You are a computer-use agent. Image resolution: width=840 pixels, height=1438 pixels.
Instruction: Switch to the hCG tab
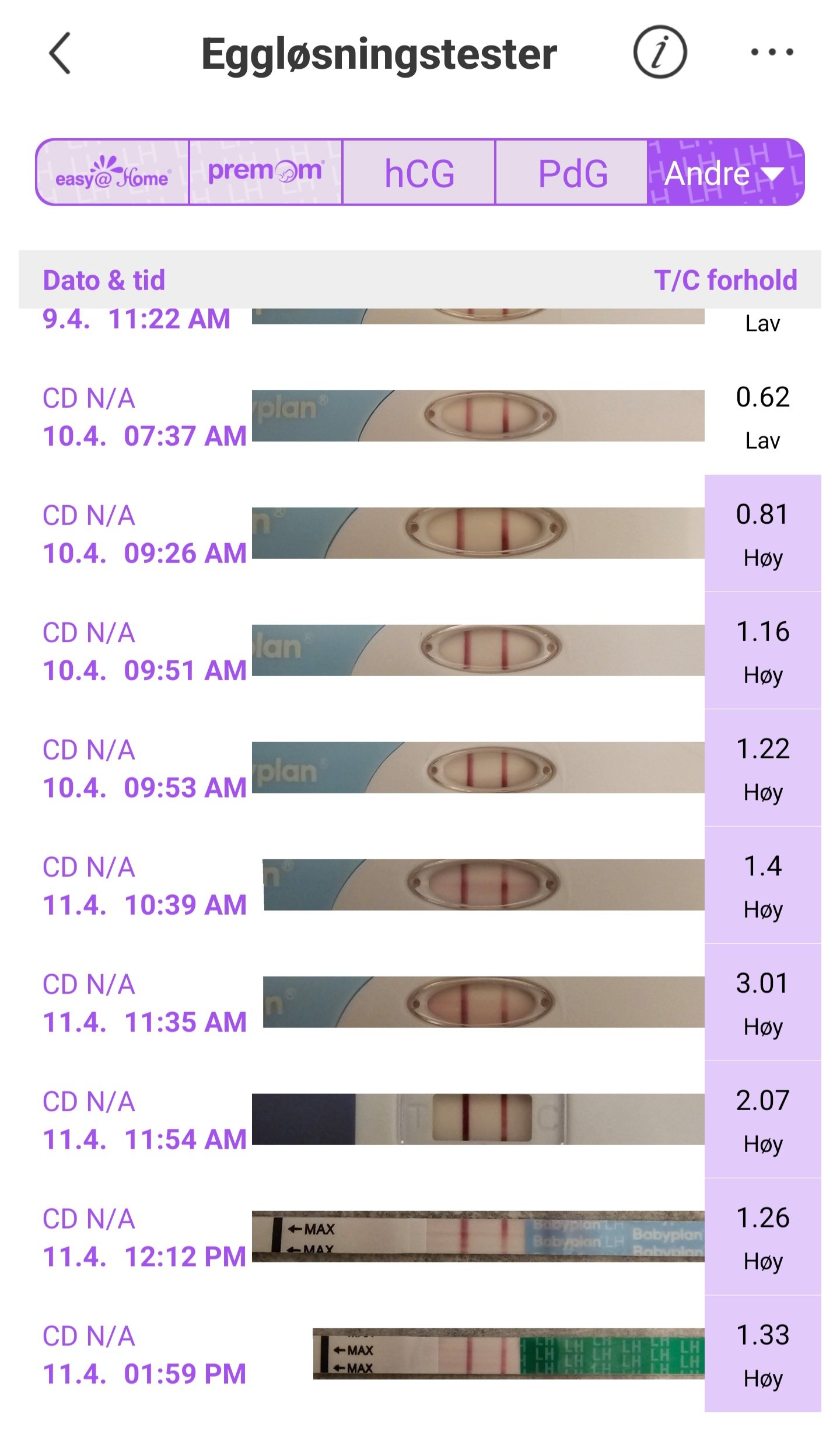[419, 173]
